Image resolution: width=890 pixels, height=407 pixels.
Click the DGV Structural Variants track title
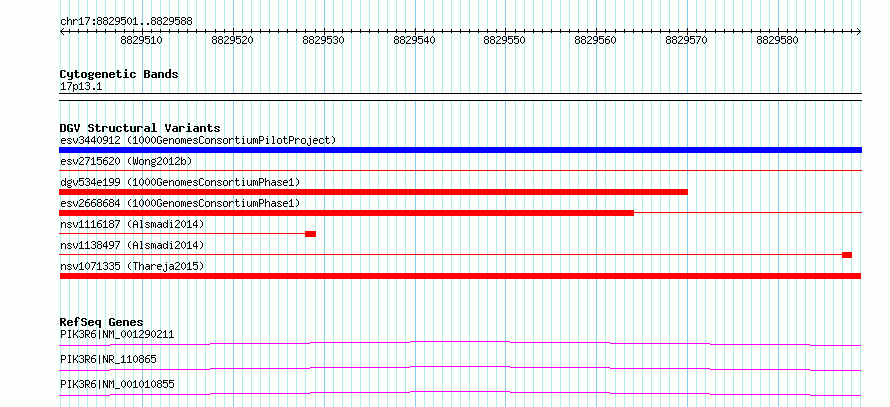coord(140,128)
